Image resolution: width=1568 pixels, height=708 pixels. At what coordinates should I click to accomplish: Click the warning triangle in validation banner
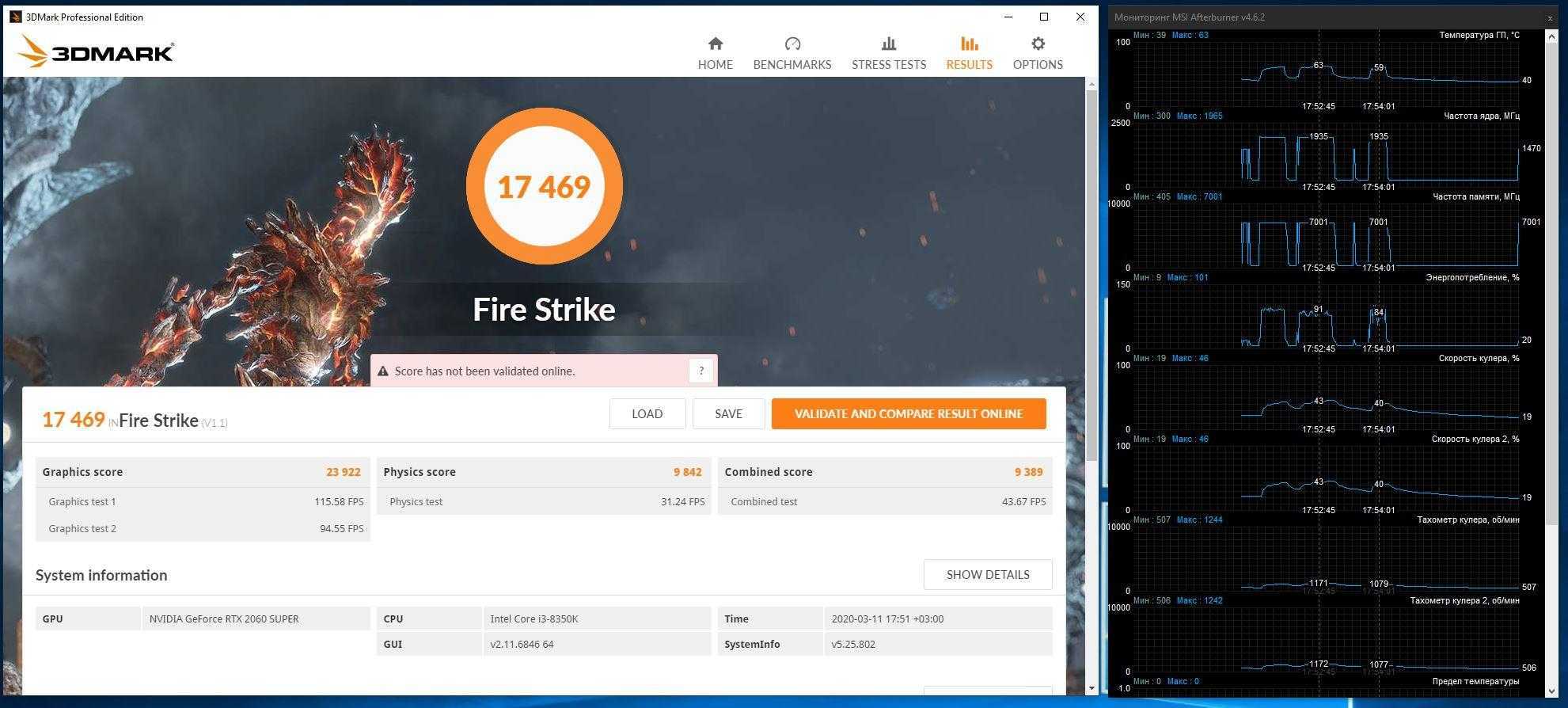[383, 371]
